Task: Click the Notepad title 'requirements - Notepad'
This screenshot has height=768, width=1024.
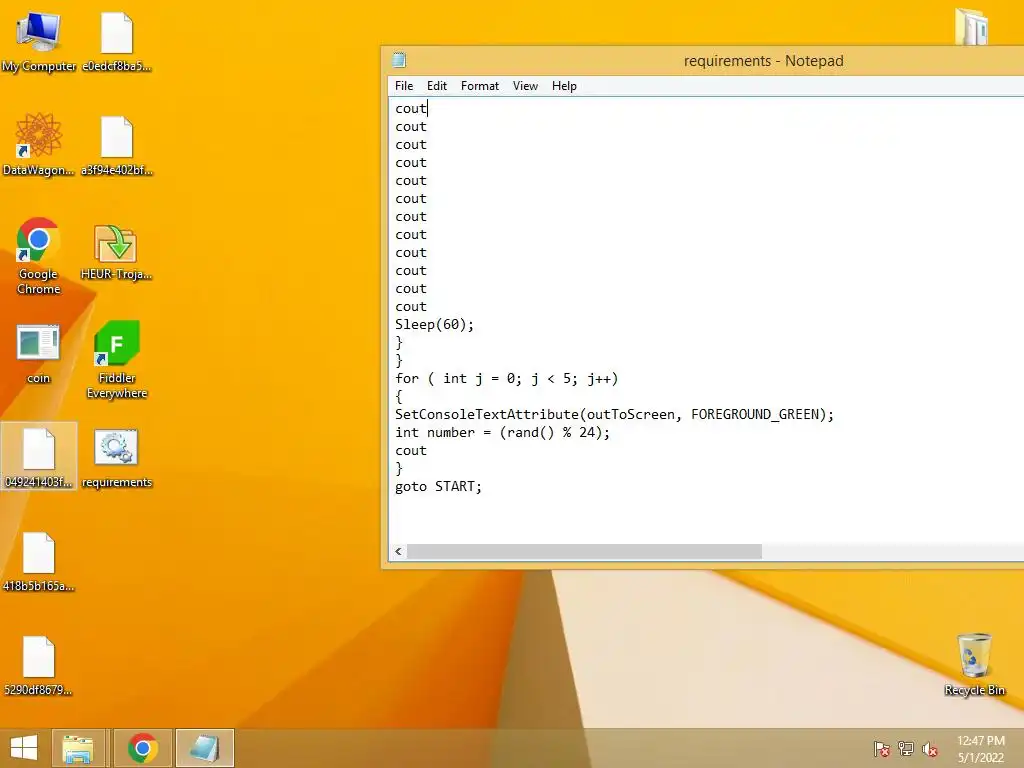Action: point(763,61)
